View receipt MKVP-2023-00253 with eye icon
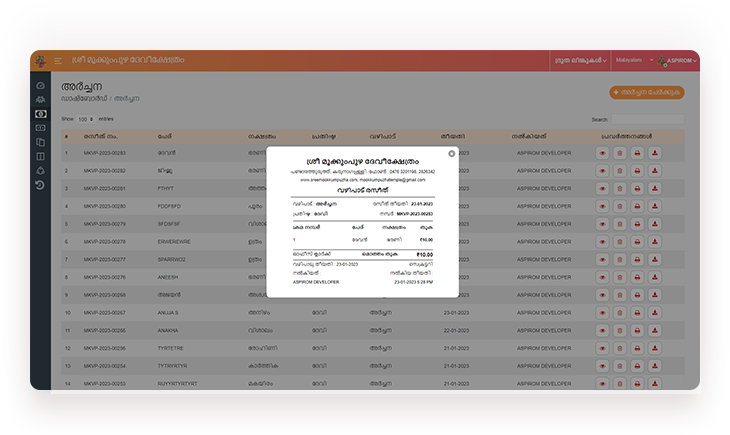Viewport: 730px width, 435px height. tap(602, 384)
